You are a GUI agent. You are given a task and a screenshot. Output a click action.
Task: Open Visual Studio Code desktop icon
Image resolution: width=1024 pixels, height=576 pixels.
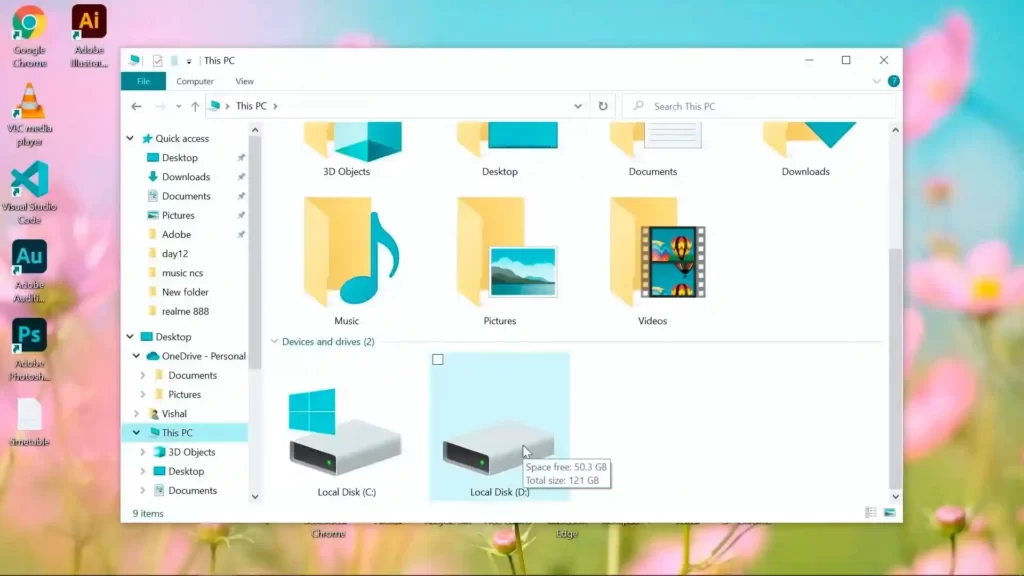(29, 193)
